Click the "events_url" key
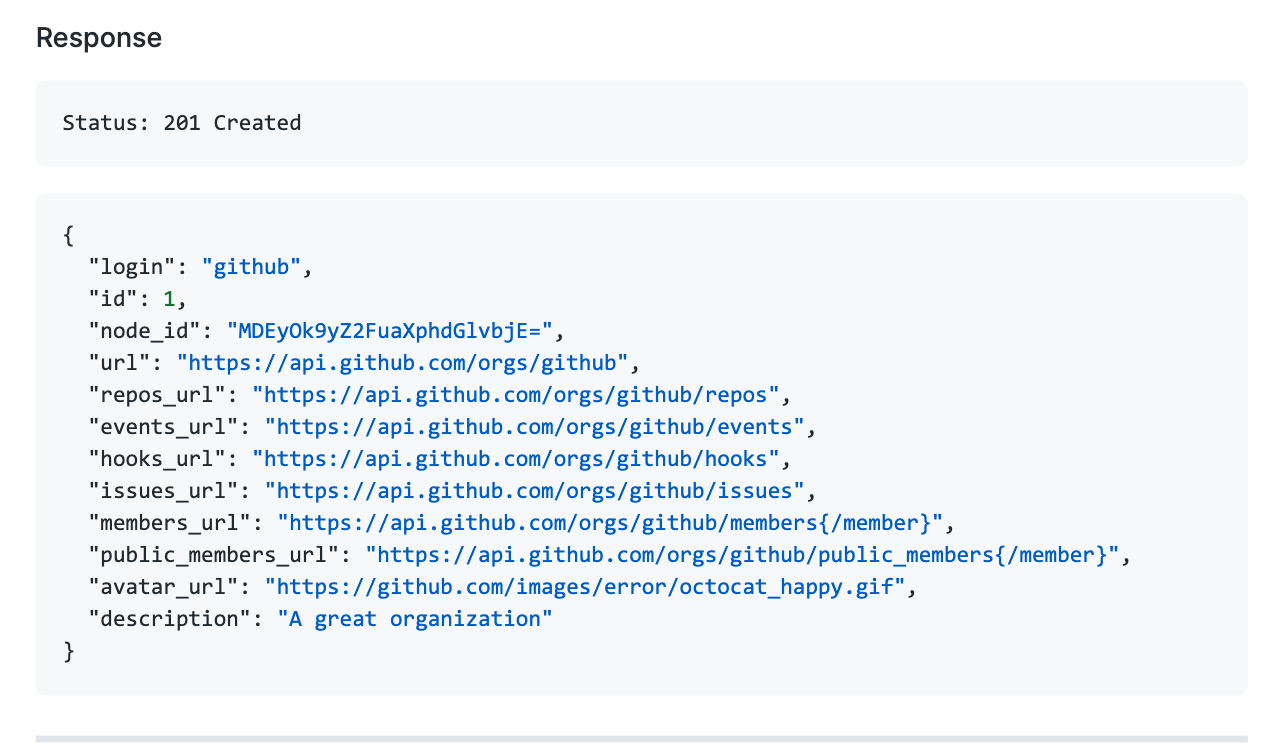1280x754 pixels. click(163, 427)
